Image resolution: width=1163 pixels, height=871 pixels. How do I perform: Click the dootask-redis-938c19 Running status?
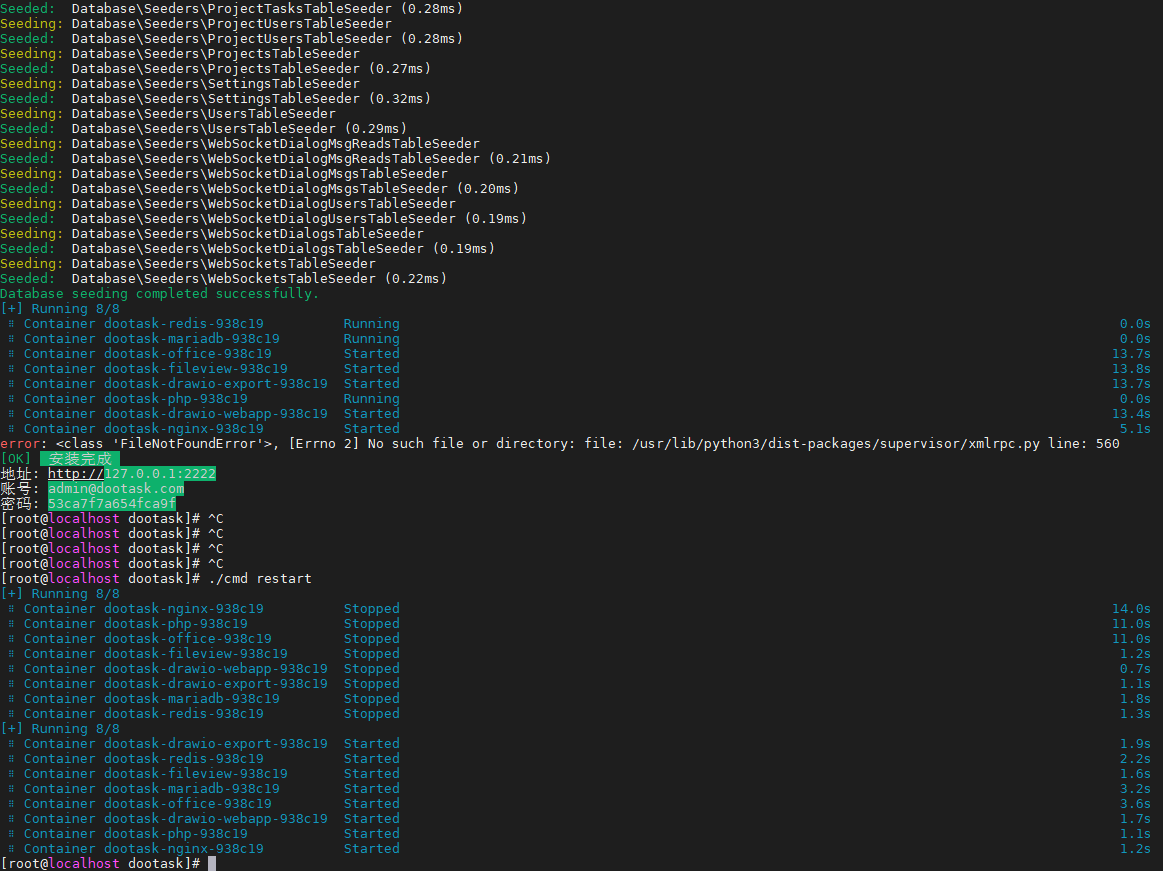point(370,323)
